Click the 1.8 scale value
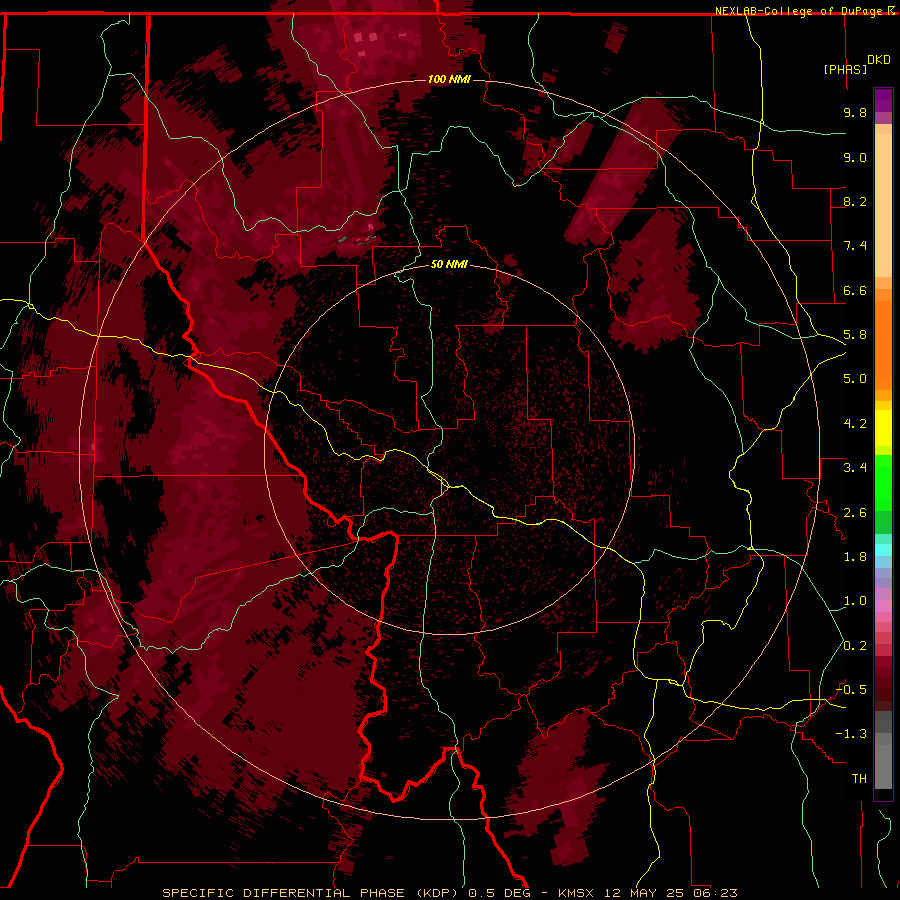This screenshot has width=900, height=900. coord(855,557)
